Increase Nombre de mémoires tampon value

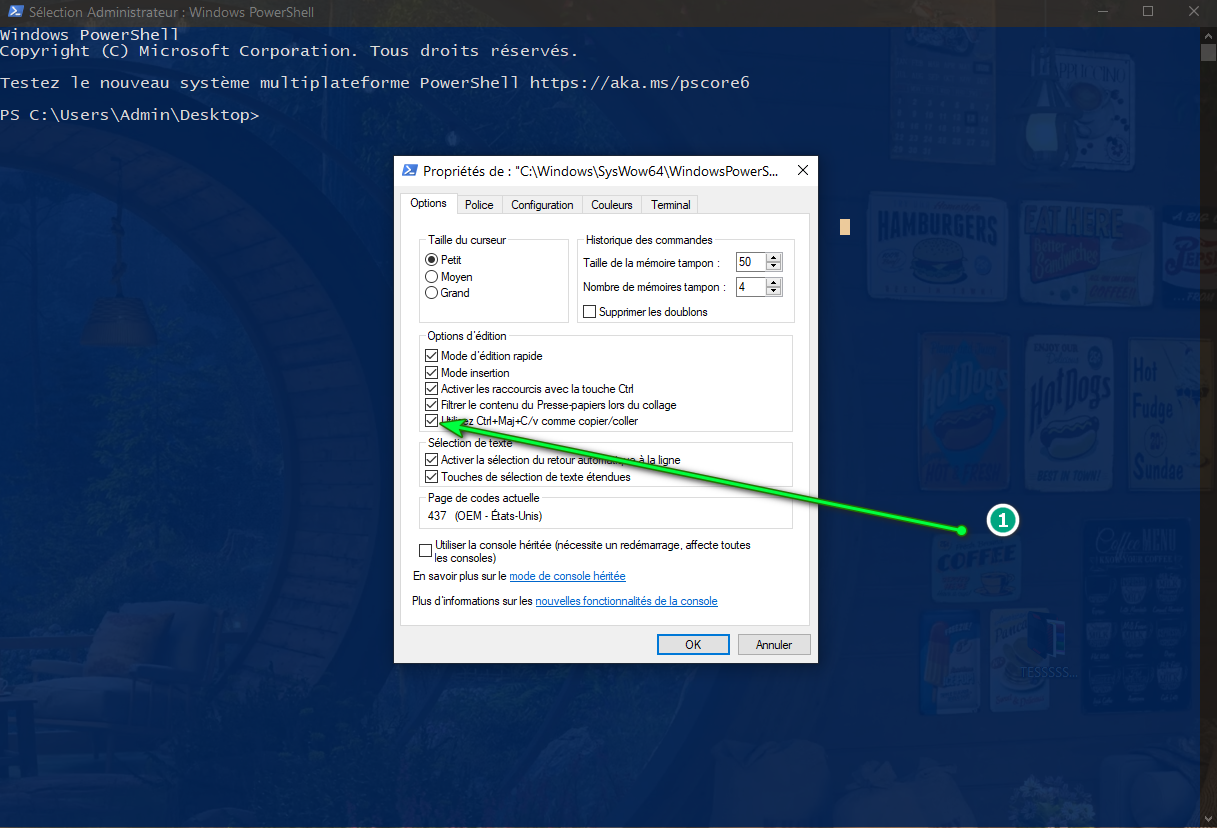(x=774, y=283)
